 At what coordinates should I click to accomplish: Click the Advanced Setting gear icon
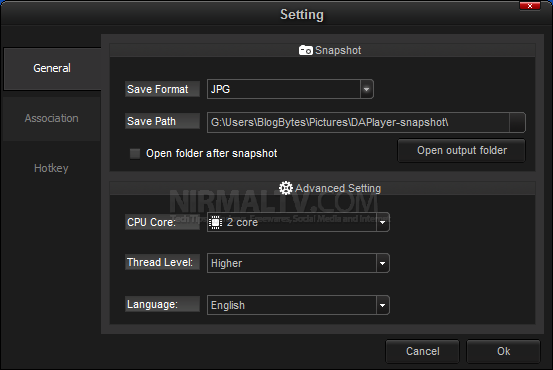point(286,188)
